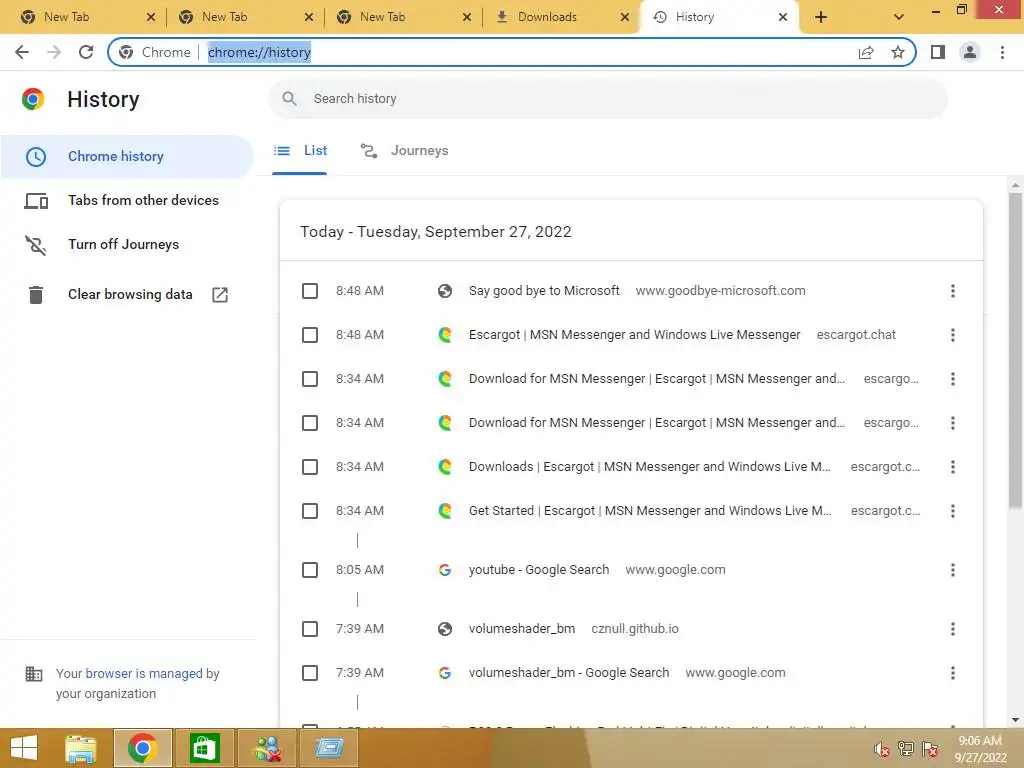Open actions menu for youtube - Google Search
The image size is (1024, 768).
tap(953, 570)
